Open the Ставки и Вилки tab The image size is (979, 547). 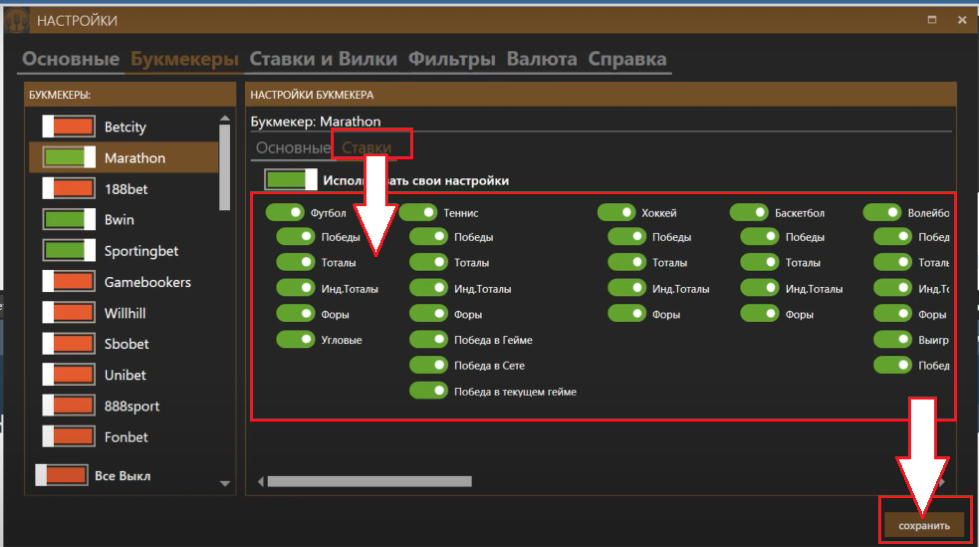click(323, 59)
